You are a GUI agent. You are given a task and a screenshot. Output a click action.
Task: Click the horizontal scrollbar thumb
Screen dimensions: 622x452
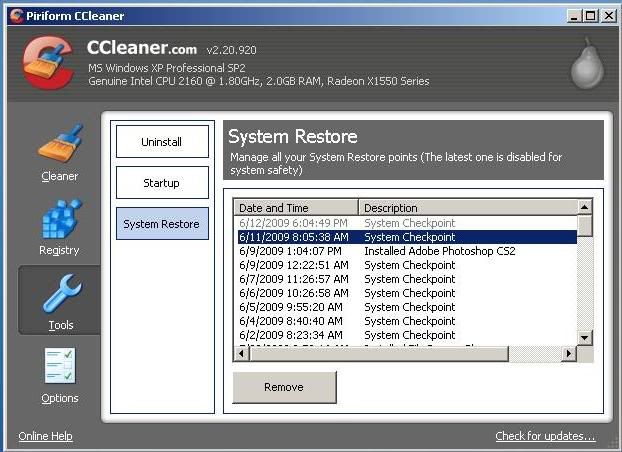pyautogui.click(x=378, y=353)
